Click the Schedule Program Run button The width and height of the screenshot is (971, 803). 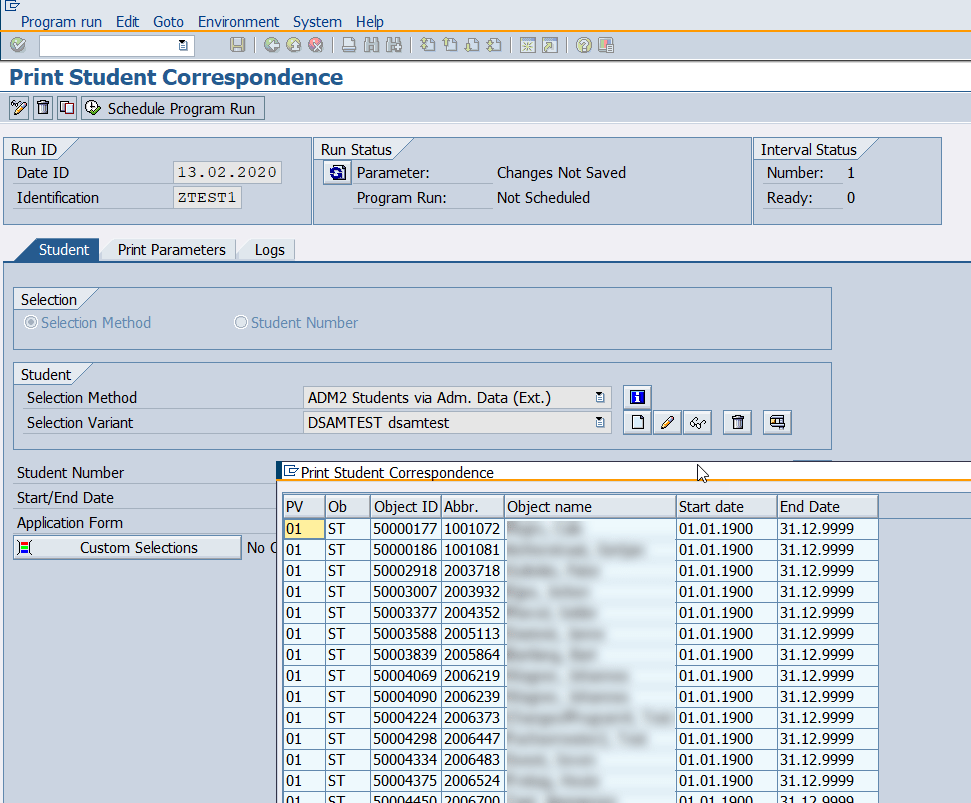pos(172,107)
